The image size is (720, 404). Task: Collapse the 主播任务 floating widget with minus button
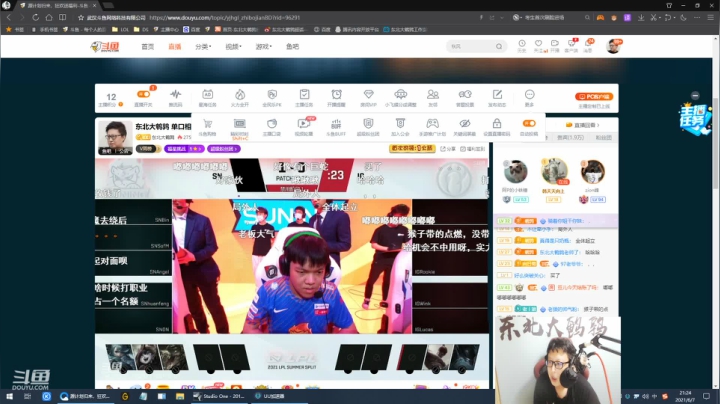tap(695, 95)
